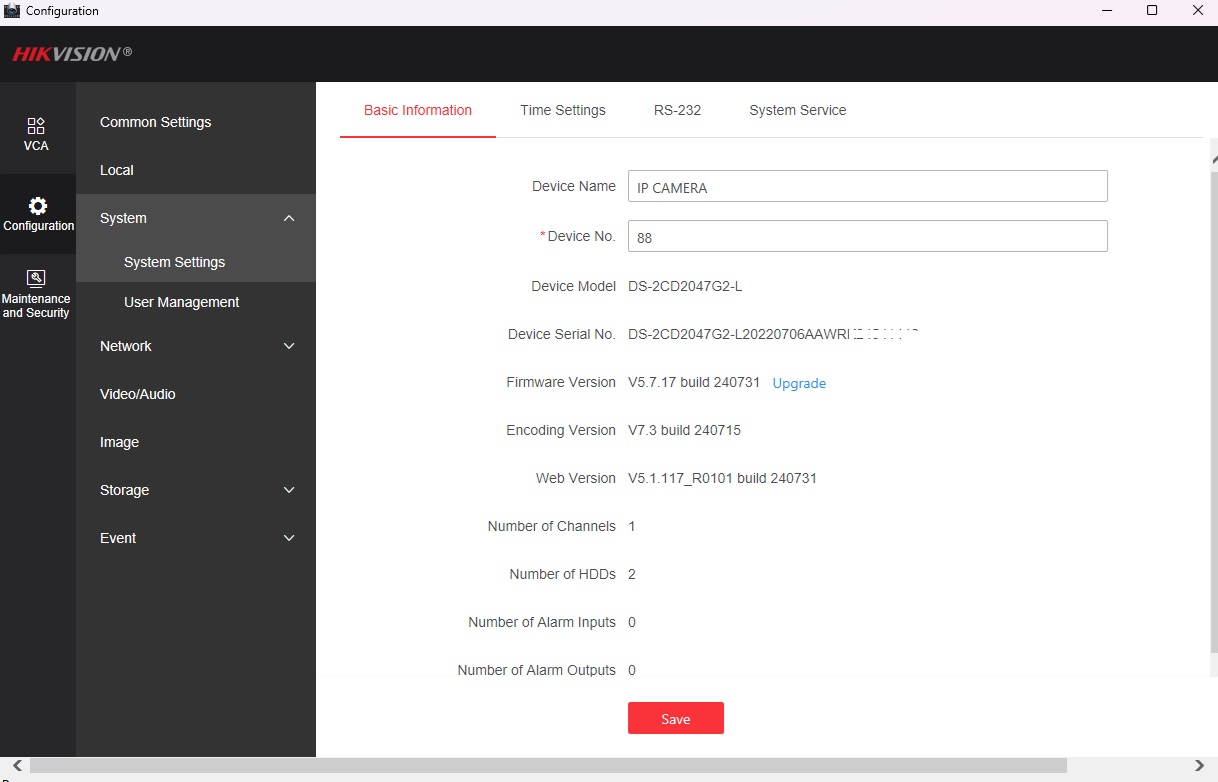Open the VCA panel icon
Screen dimensions: 1218x782
click(x=36, y=126)
